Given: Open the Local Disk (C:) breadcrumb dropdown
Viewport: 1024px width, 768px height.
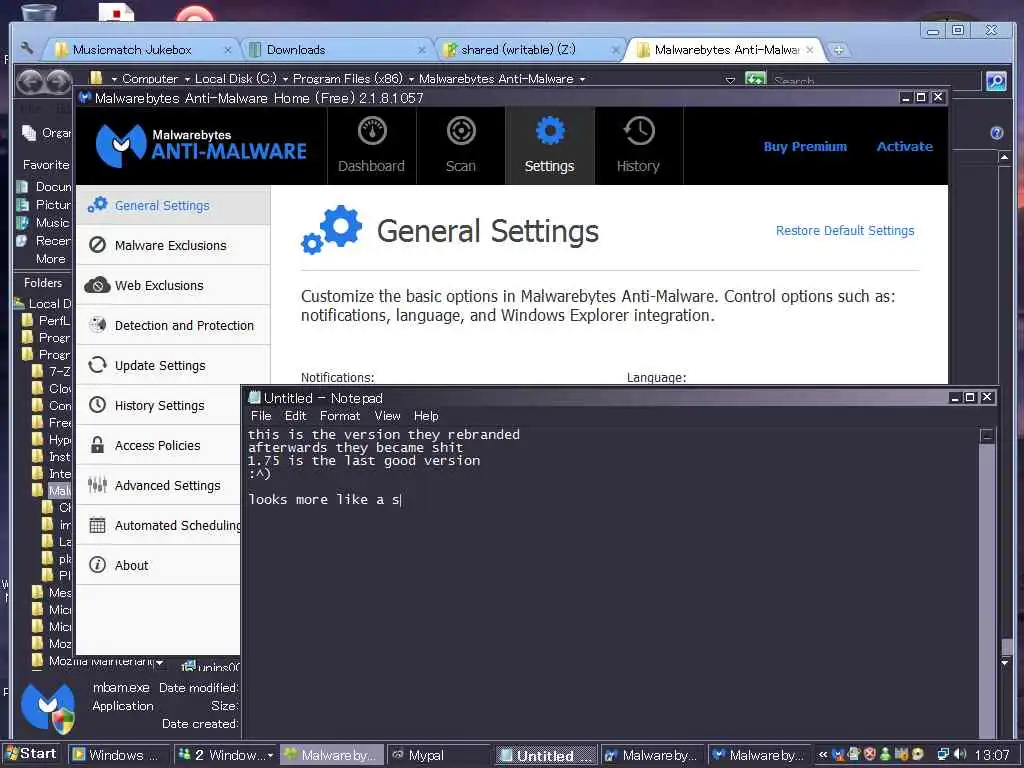Looking at the screenshot, I should coord(285,79).
